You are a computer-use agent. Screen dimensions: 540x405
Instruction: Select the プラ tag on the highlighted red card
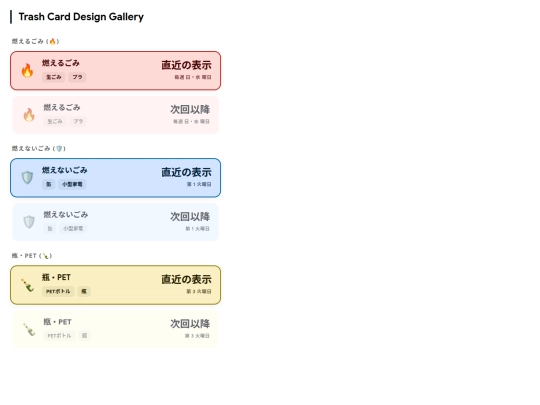(x=77, y=77)
